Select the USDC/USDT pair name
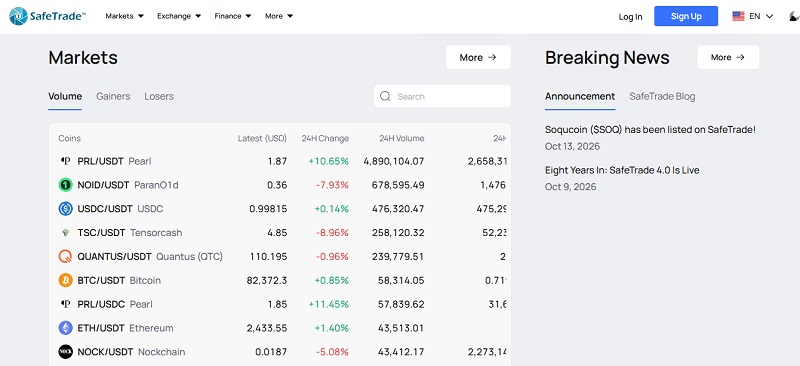Viewport: 800px width, 366px height. (x=105, y=209)
